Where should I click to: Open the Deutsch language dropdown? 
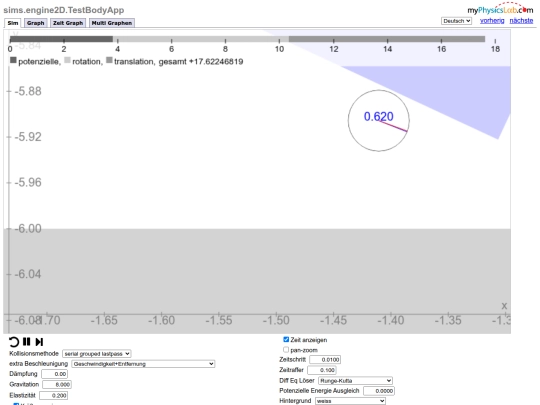coord(456,21)
